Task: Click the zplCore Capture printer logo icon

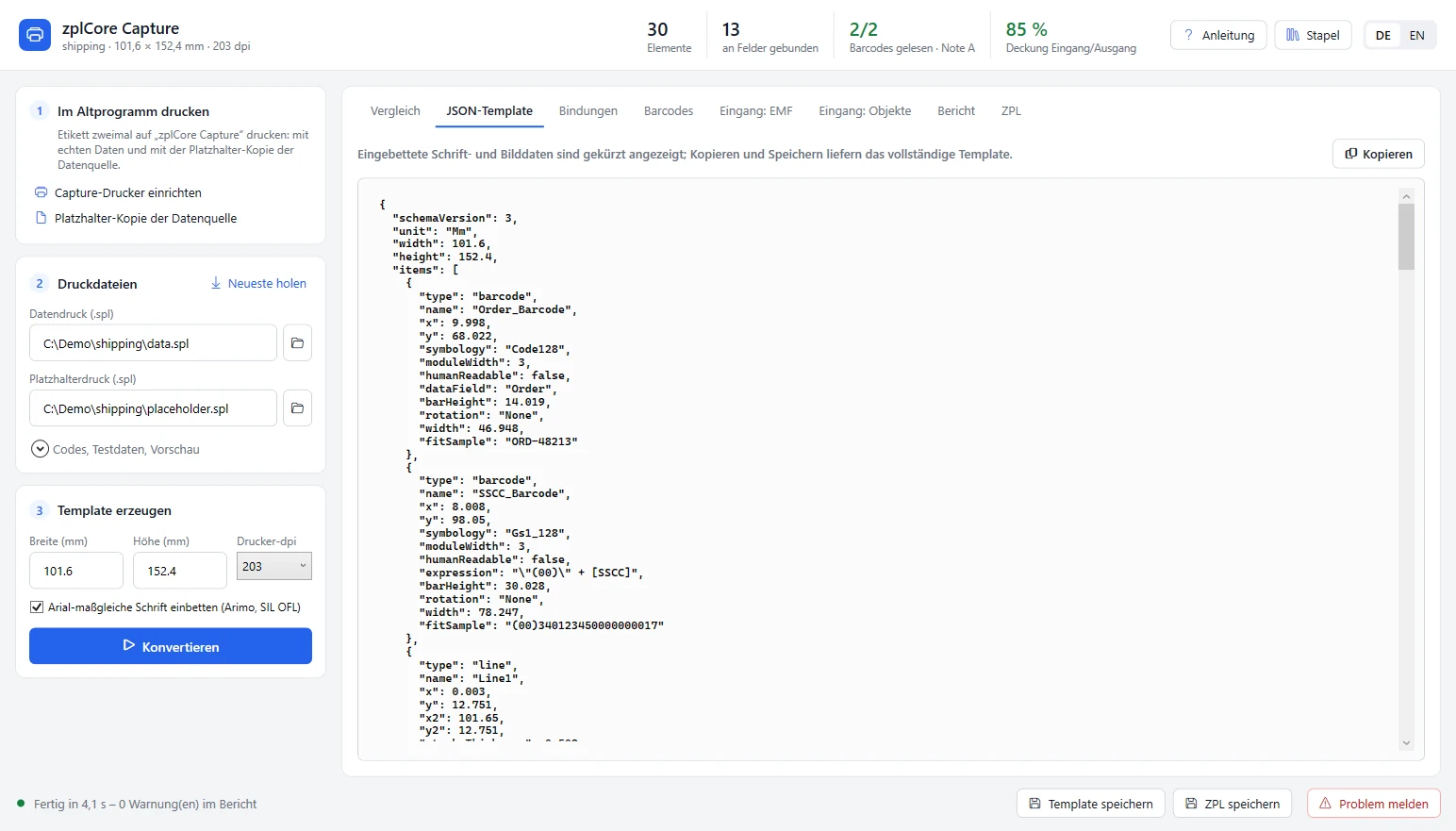Action: [x=35, y=35]
